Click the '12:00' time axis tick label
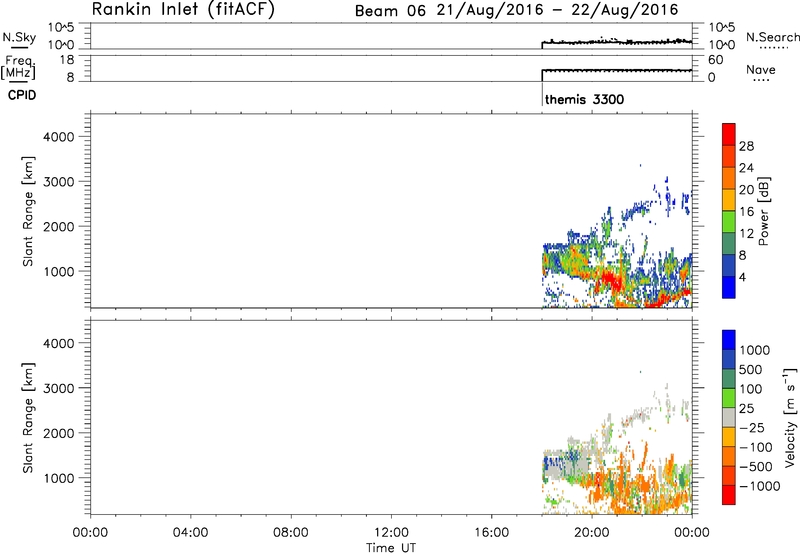This screenshot has height=554, width=800. pos(391,533)
